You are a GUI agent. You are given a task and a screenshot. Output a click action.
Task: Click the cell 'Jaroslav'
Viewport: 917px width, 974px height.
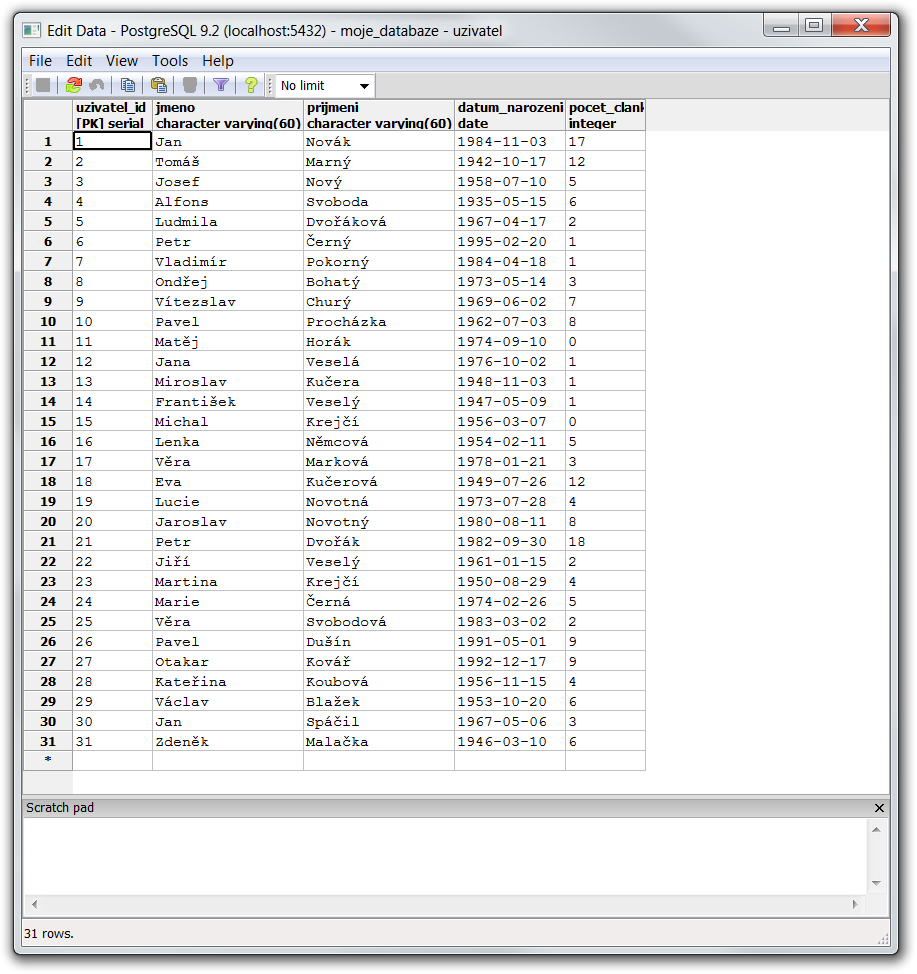pyautogui.click(x=228, y=522)
